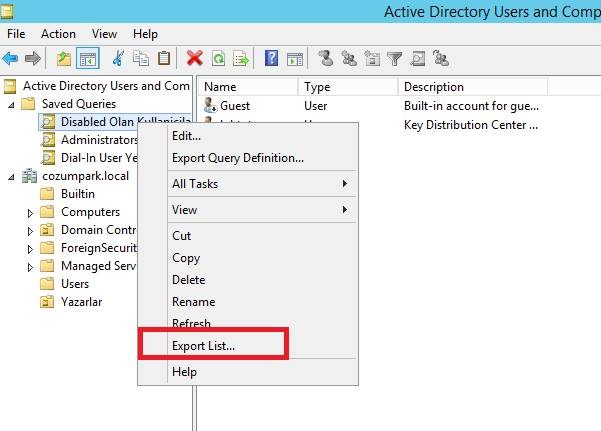
Task: Open the View menu in menu bar
Action: (x=104, y=34)
